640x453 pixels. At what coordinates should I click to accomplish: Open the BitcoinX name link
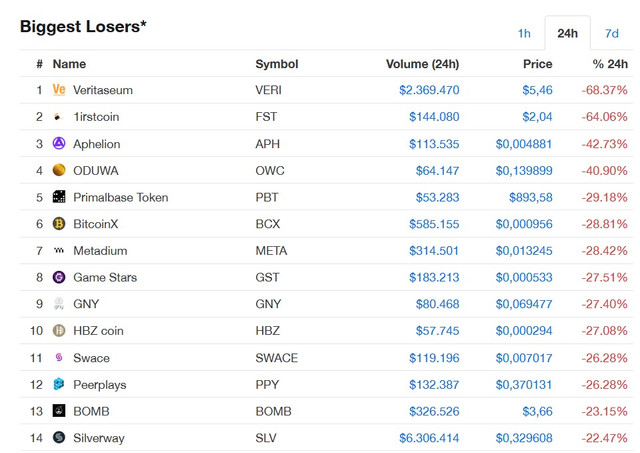point(96,224)
